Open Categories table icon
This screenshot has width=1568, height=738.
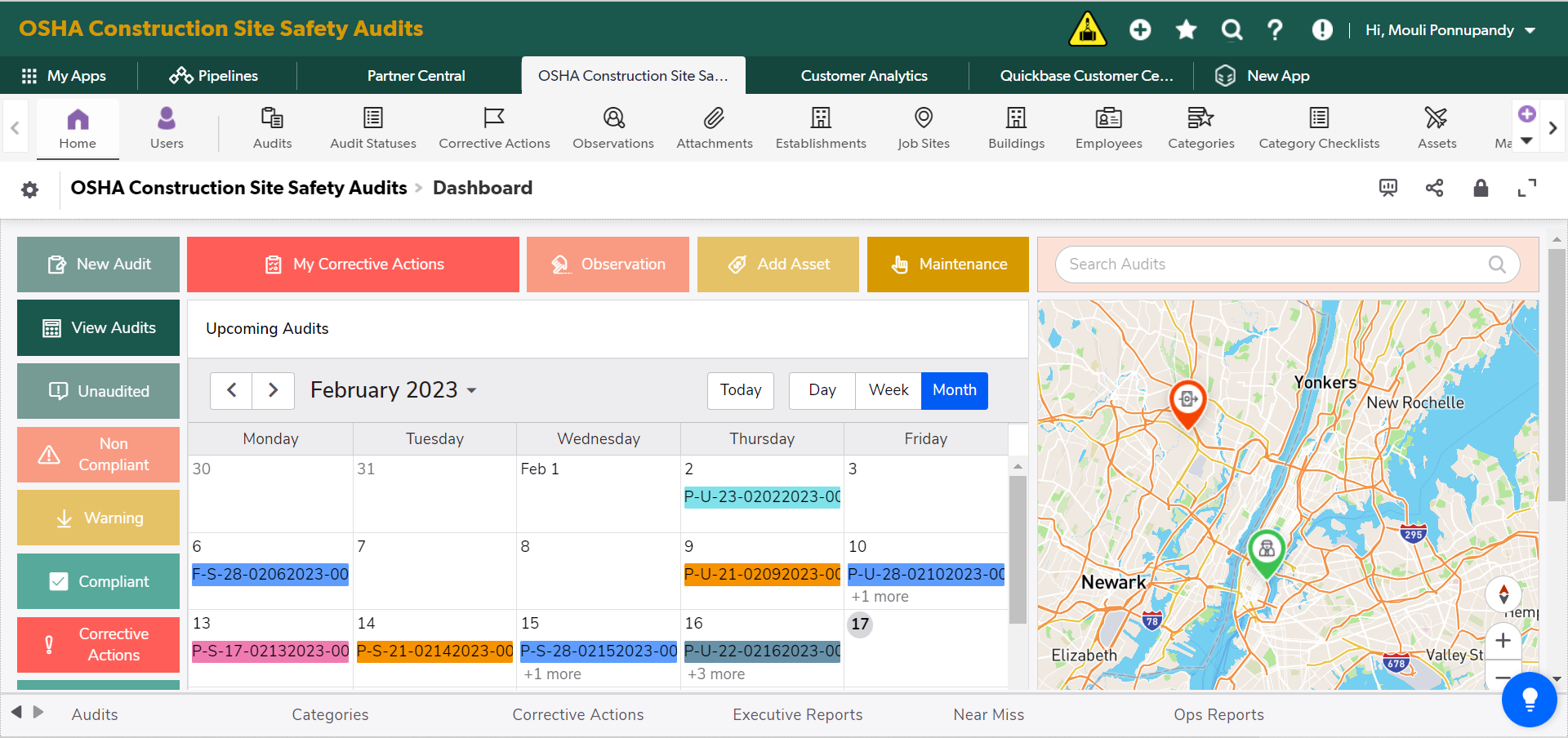[1200, 128]
